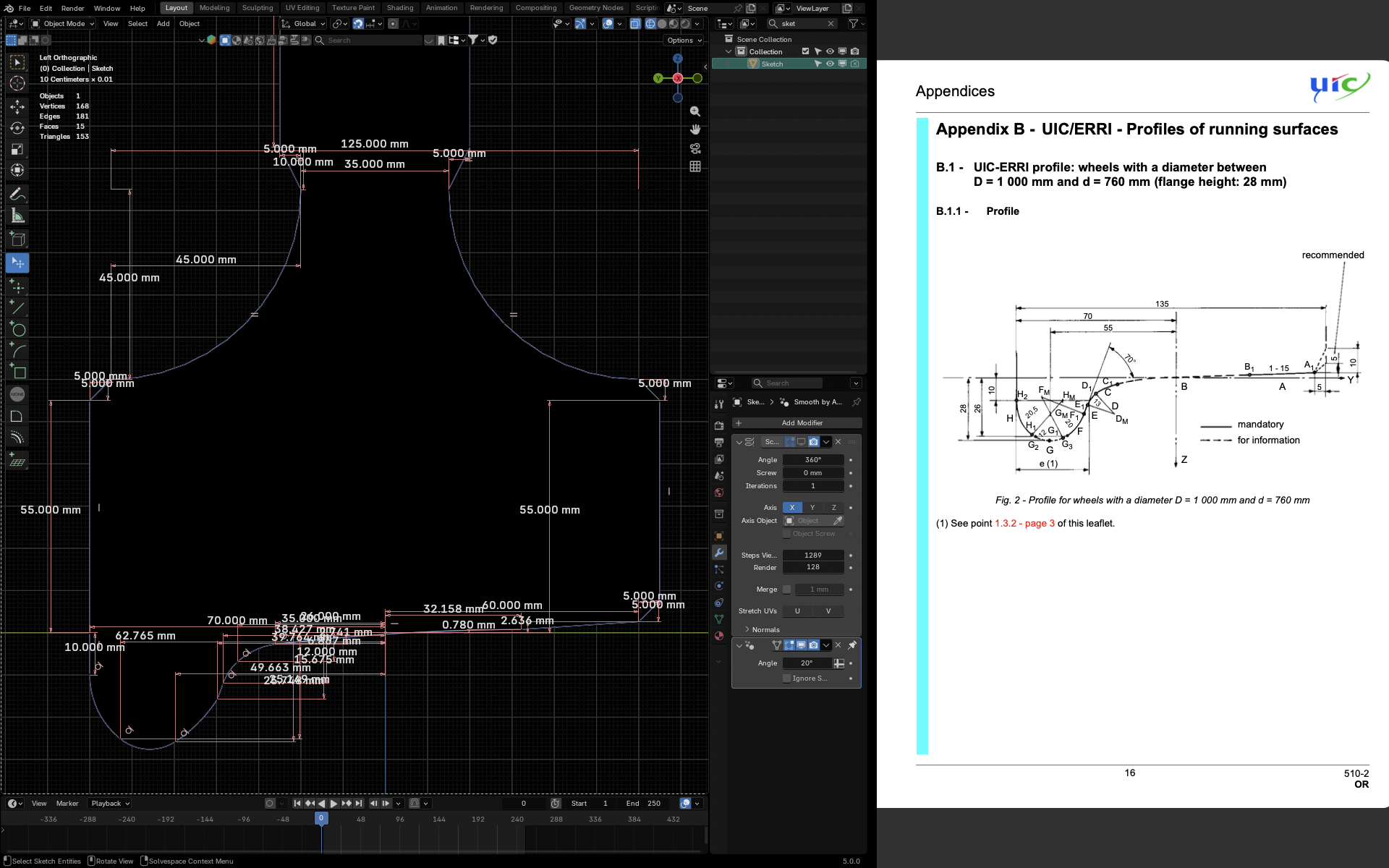This screenshot has height=868, width=1389.
Task: Toggle Collection exclude checkbox in outliner
Action: pos(805,51)
